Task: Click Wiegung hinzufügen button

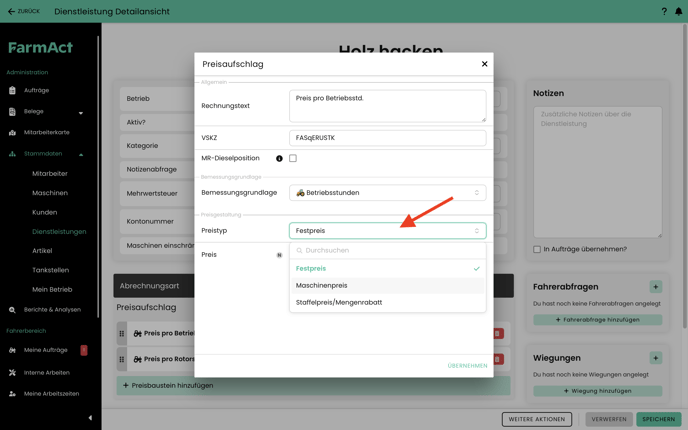Action: (597, 391)
